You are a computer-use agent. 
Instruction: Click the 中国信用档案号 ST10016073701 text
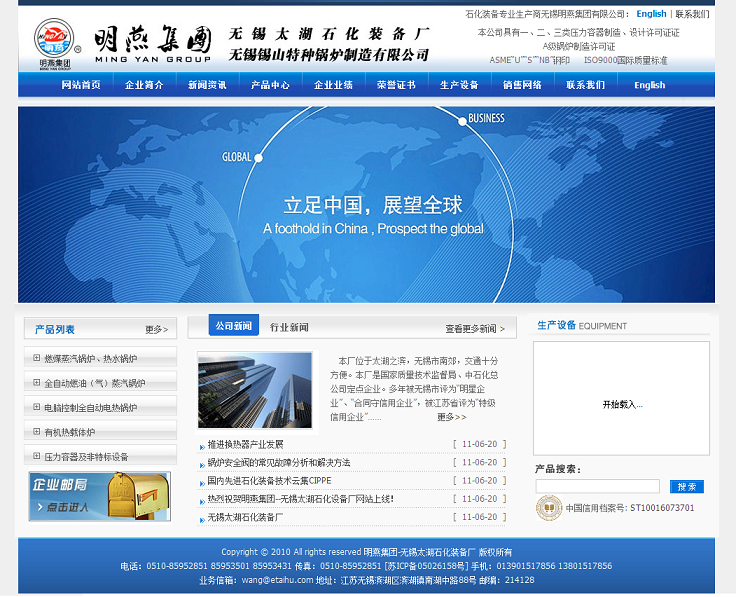pos(629,508)
